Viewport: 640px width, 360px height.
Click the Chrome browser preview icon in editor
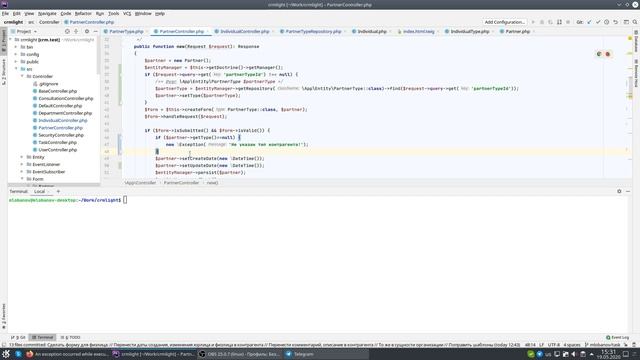599,54
